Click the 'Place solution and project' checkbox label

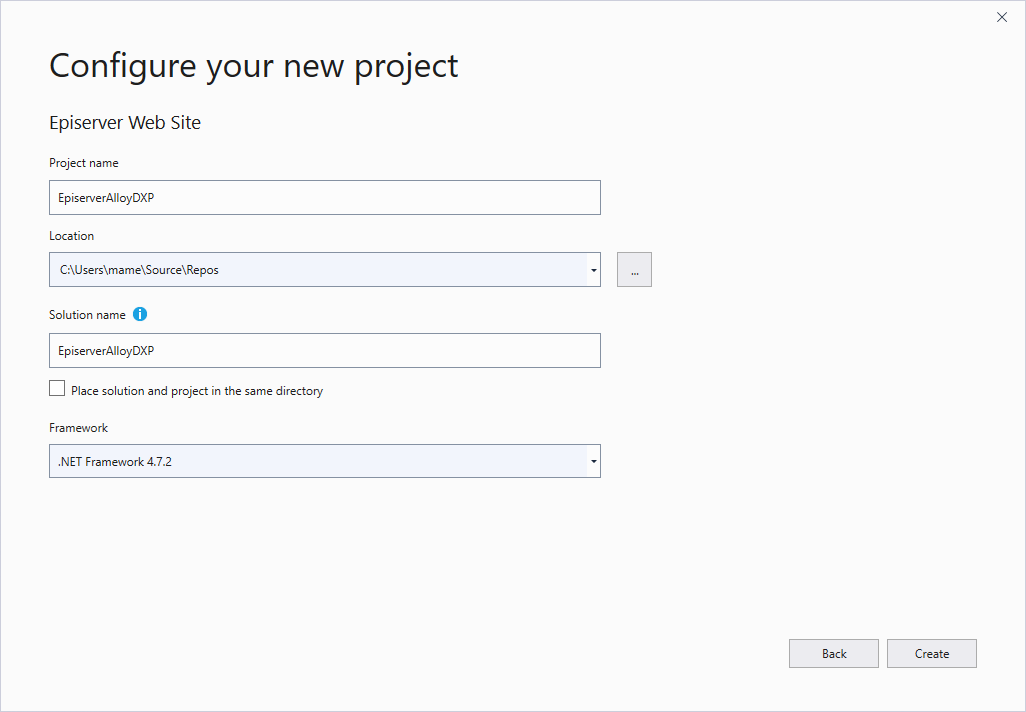coord(197,391)
